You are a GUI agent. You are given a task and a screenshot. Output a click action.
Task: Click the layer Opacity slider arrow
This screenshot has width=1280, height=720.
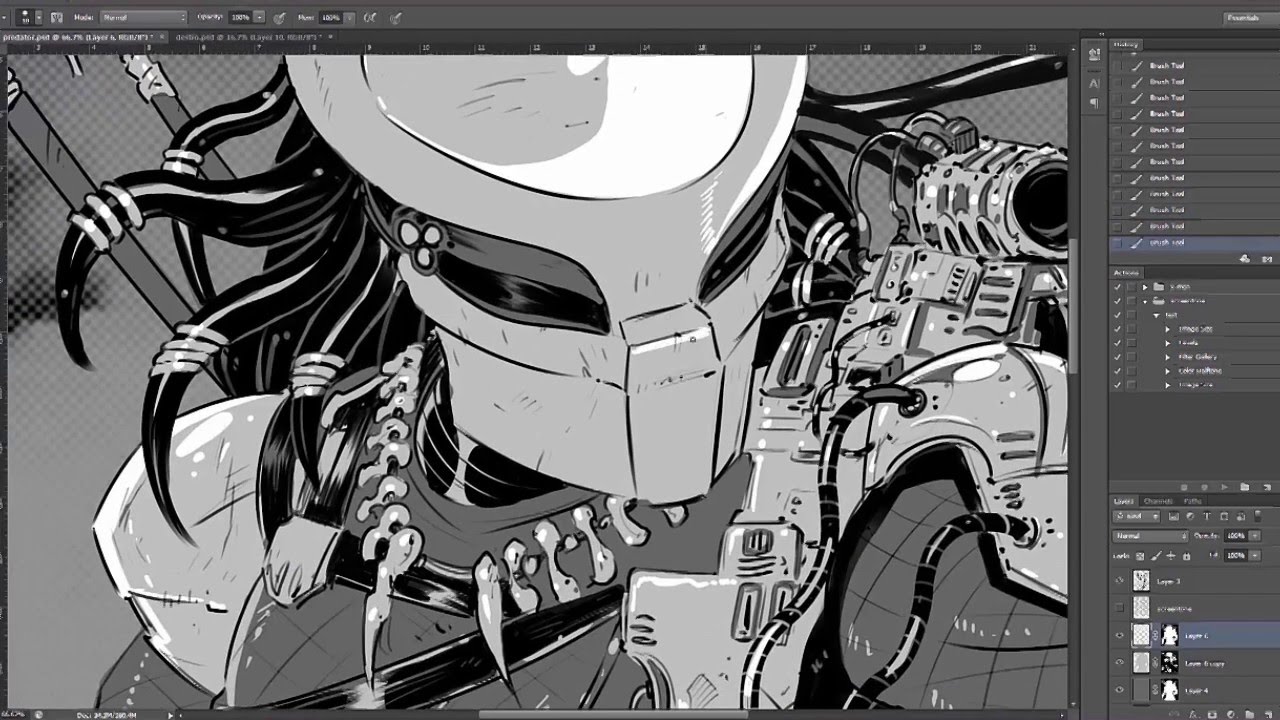pos(1254,536)
